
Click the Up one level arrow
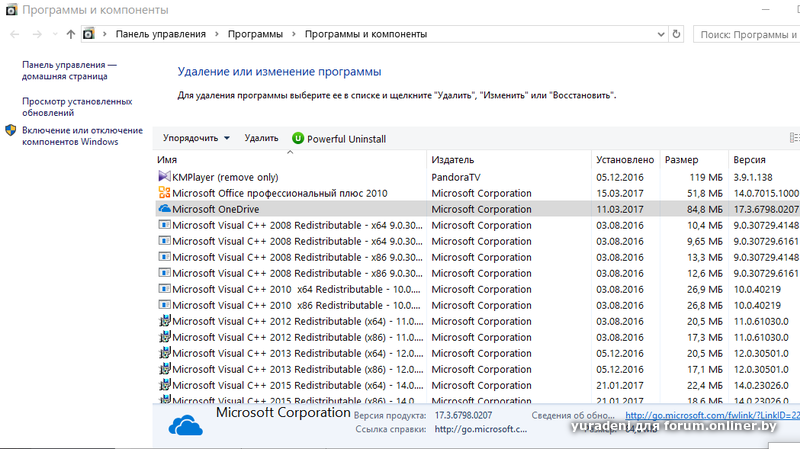point(70,34)
